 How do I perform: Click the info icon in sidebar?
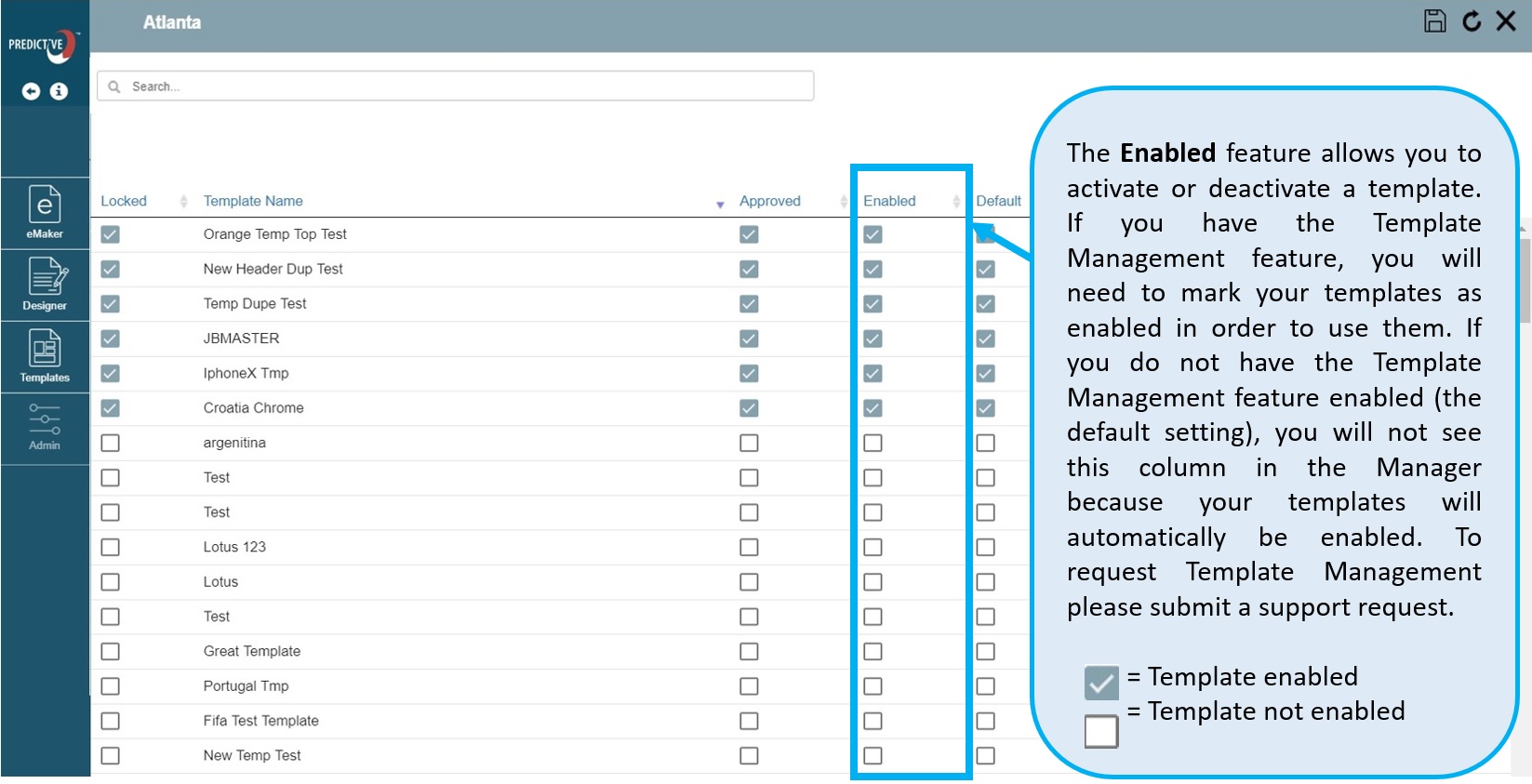point(59,91)
